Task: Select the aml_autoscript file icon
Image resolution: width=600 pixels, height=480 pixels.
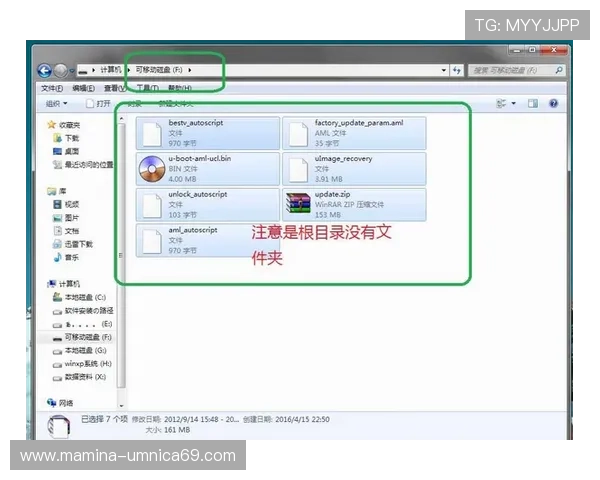Action: [x=152, y=241]
